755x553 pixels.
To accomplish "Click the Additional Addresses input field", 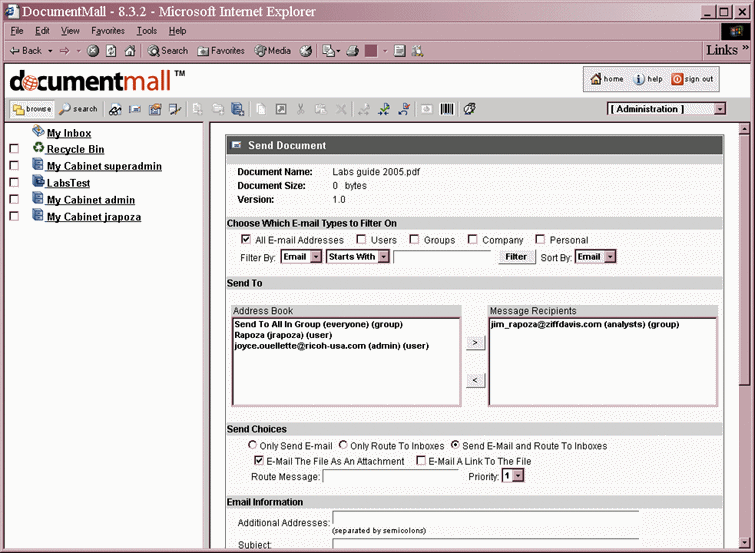I will coord(485,518).
